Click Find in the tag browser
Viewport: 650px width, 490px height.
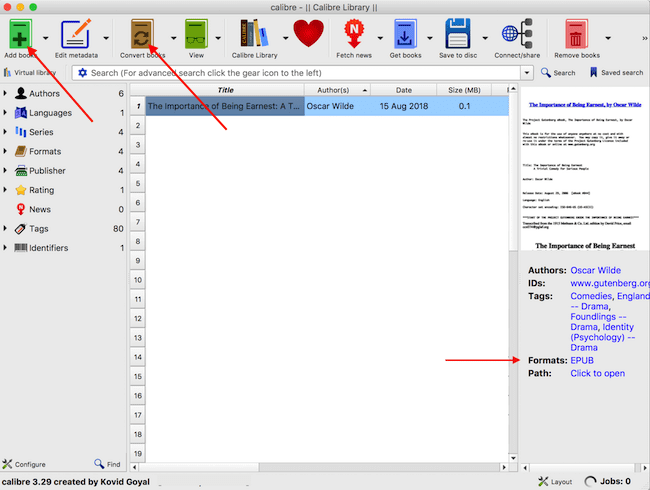point(107,464)
